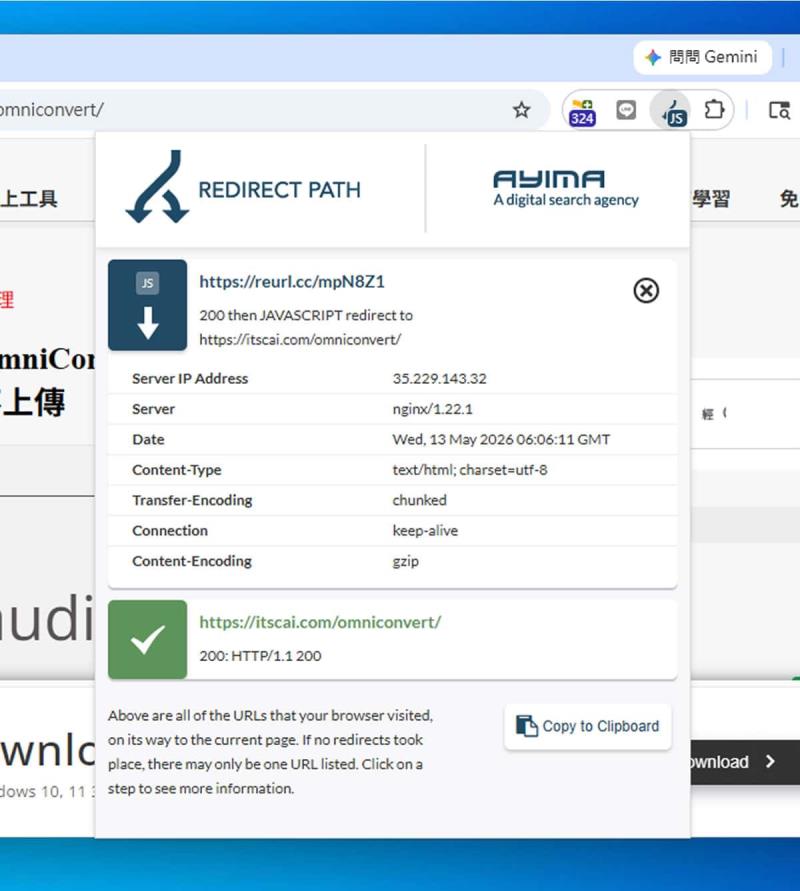
Task: Collapse the reurl.cc step with the X icon
Action: [x=646, y=291]
